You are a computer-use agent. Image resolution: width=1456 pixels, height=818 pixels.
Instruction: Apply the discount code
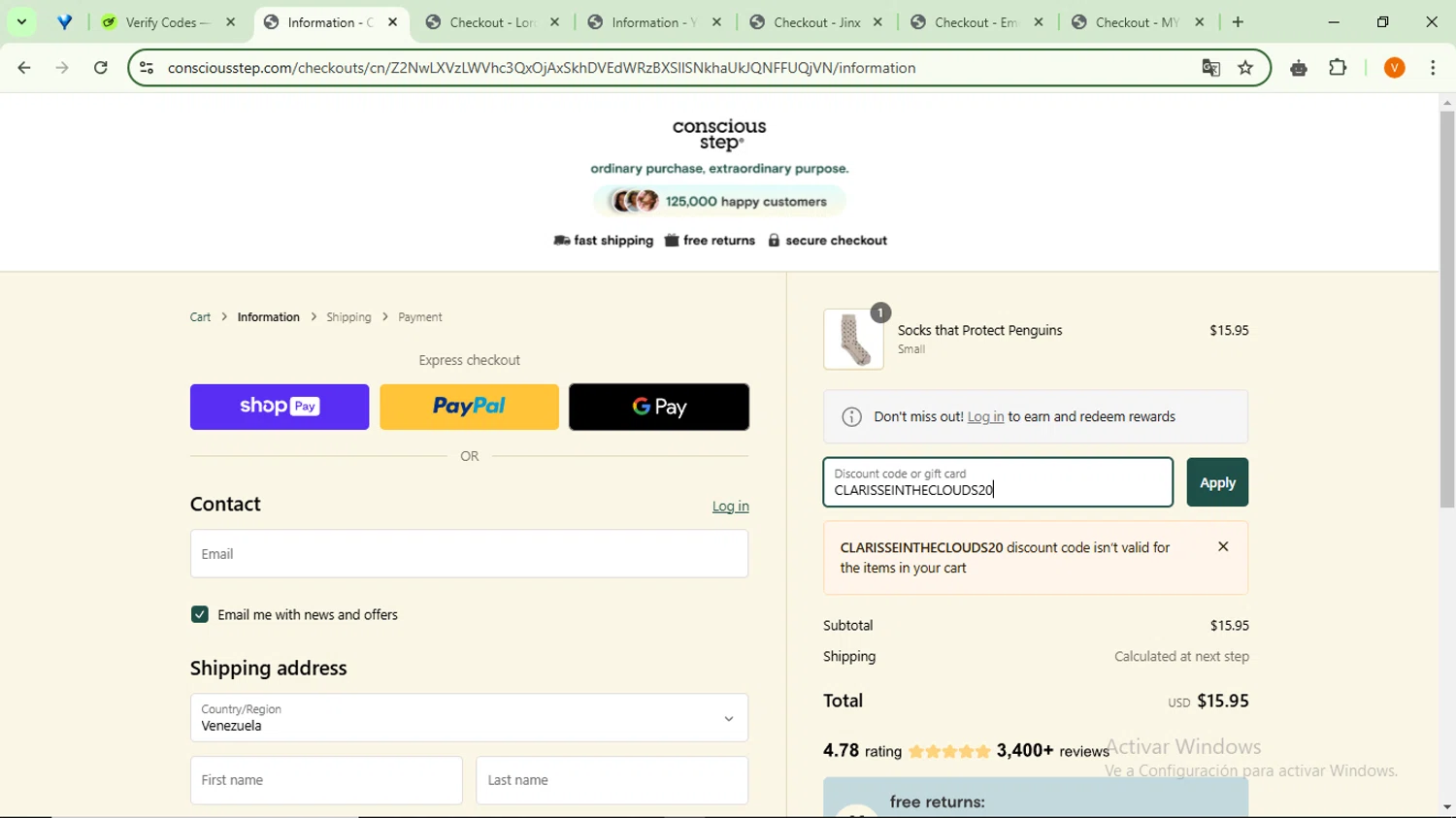pyautogui.click(x=1217, y=482)
